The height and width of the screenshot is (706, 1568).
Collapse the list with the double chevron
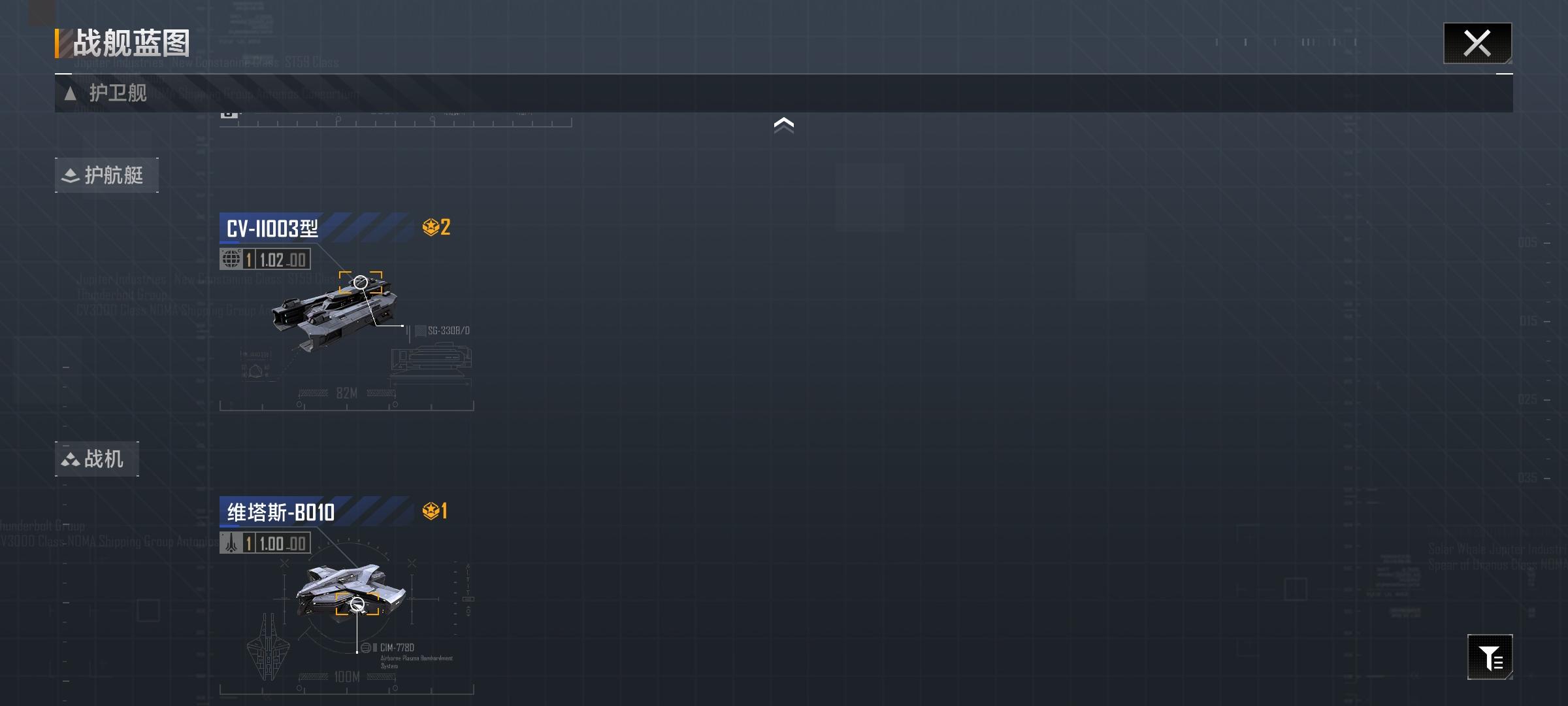(x=784, y=125)
